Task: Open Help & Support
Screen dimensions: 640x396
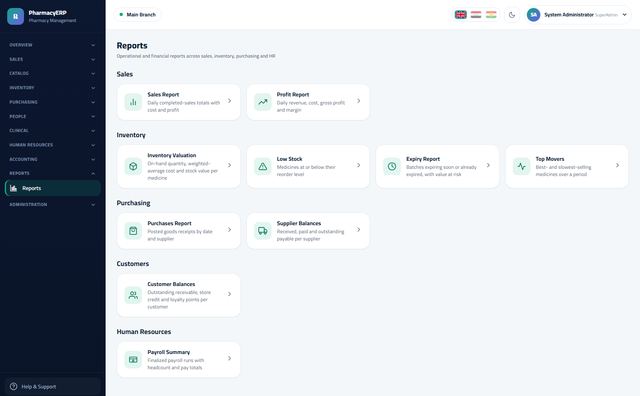Action: coord(53,386)
